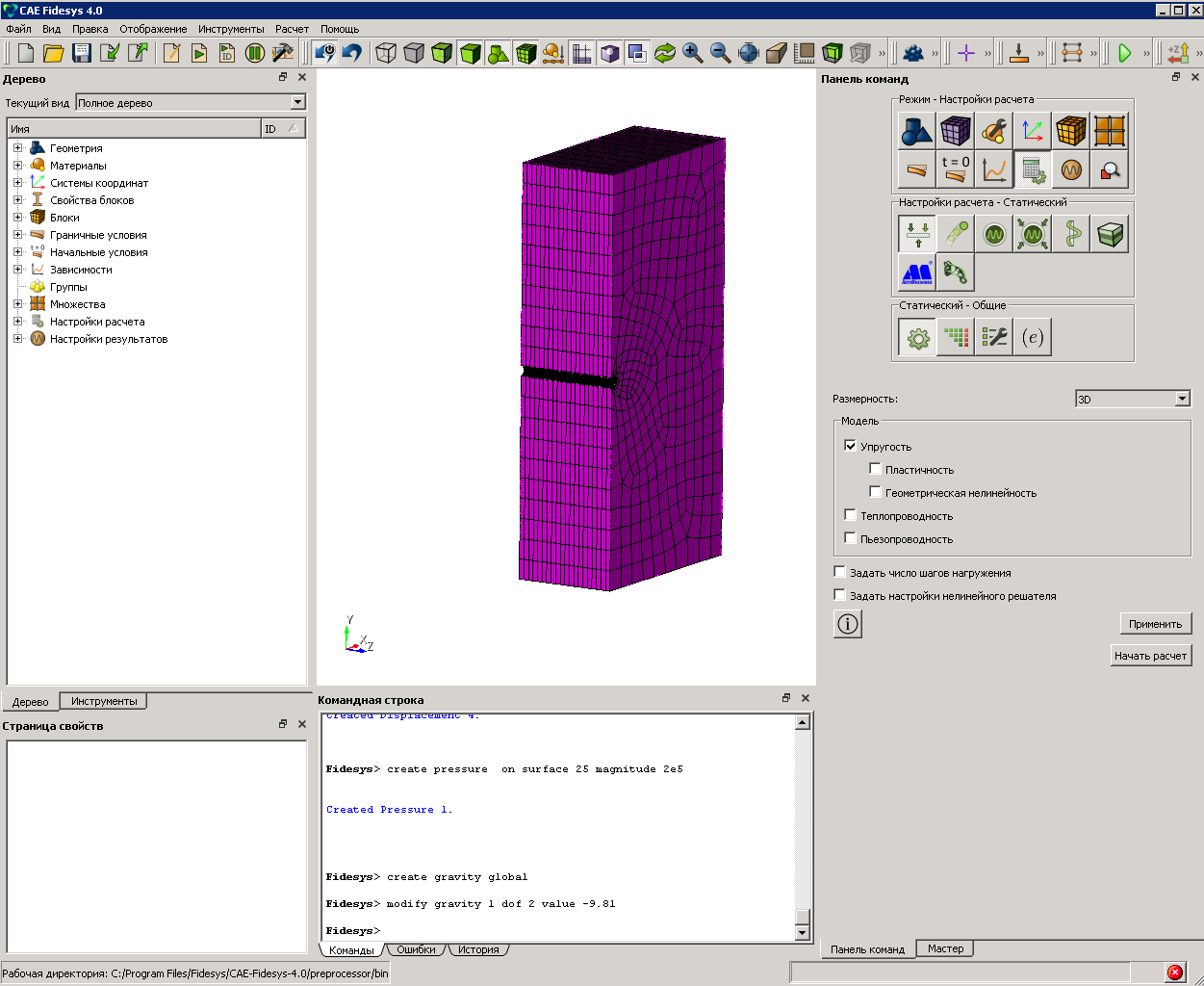This screenshot has width=1204, height=986.
Task: Expand the Настройки результатов tree node
Action: pos(17,339)
